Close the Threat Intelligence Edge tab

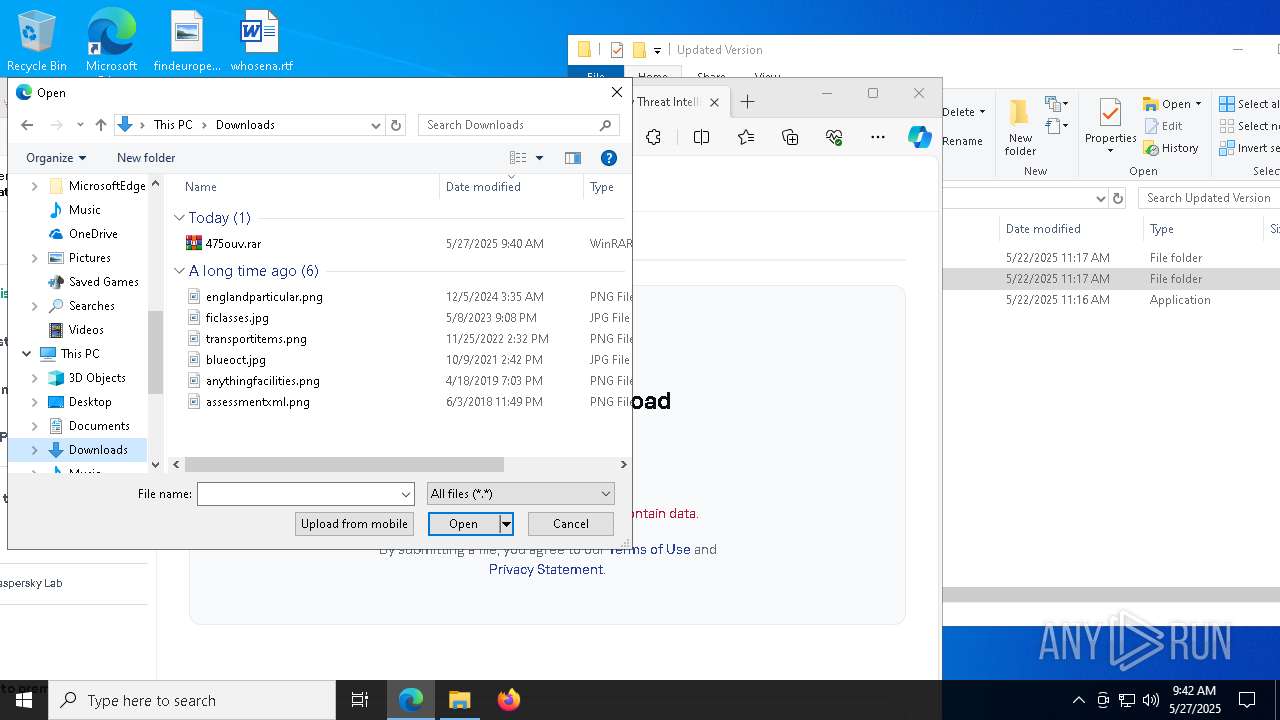(715, 102)
